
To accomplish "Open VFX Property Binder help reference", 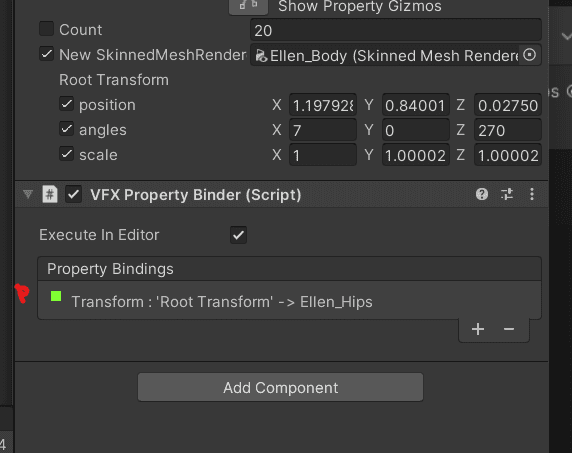I will (482, 194).
